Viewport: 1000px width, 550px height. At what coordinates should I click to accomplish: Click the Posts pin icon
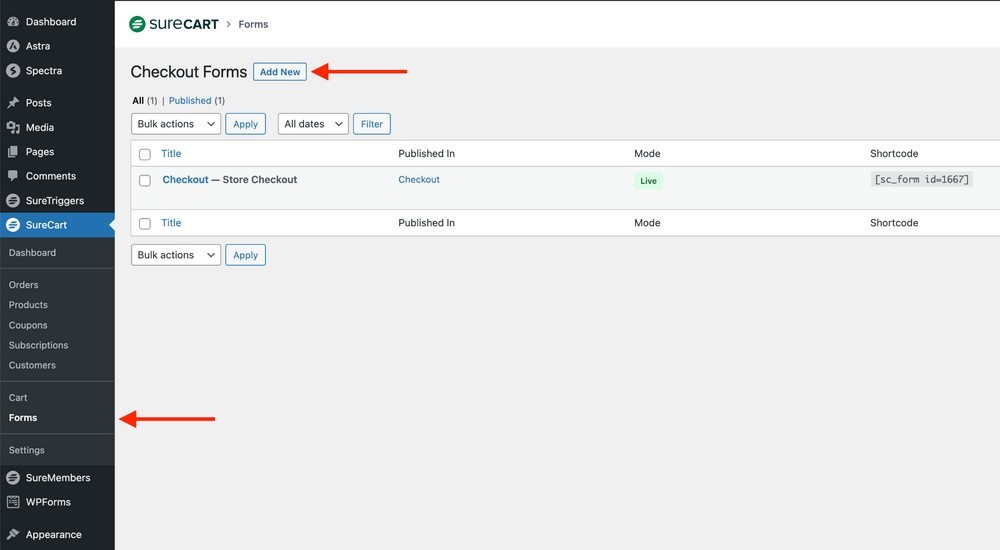tap(13, 103)
